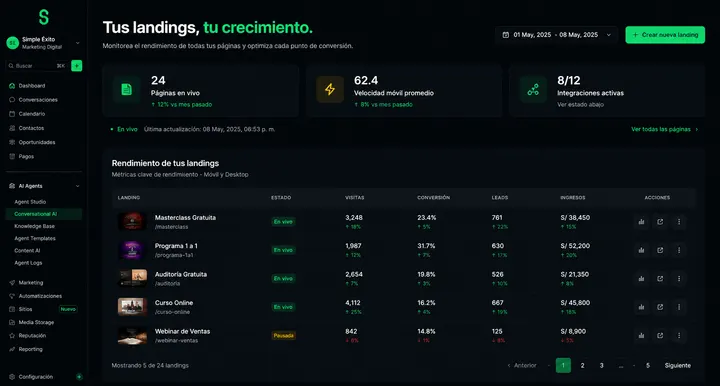The image size is (720, 386).
Task: Click the integrations icon in stats card
Action: pos(533,89)
